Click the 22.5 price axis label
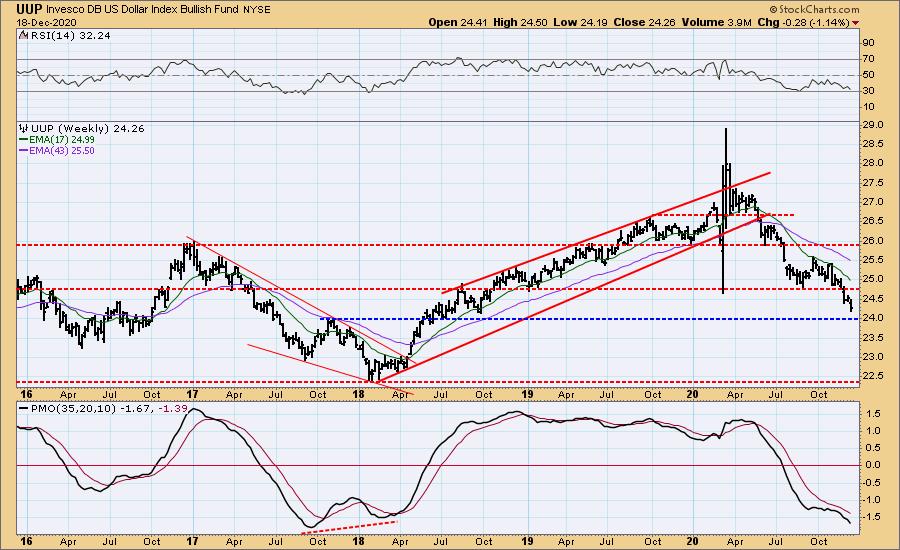900x550 pixels. click(x=872, y=376)
